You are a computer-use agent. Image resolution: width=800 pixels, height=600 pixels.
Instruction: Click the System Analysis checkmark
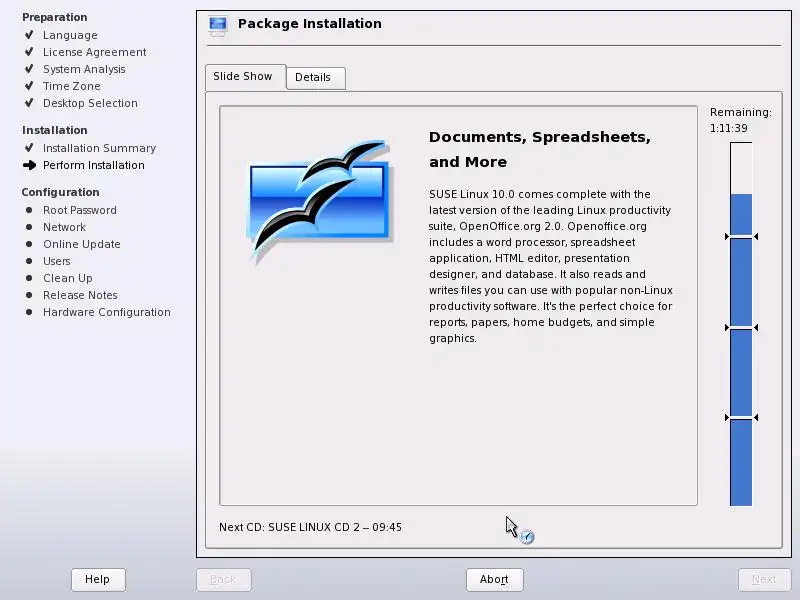pos(29,68)
